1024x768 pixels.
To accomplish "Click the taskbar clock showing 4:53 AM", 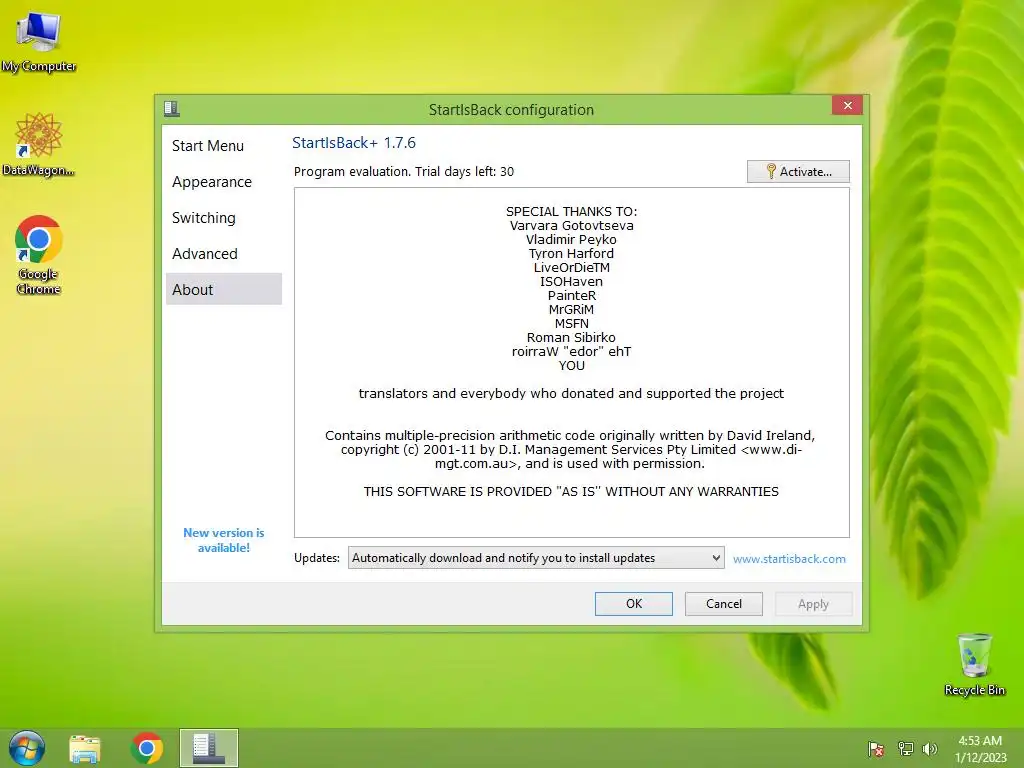I will tap(980, 748).
